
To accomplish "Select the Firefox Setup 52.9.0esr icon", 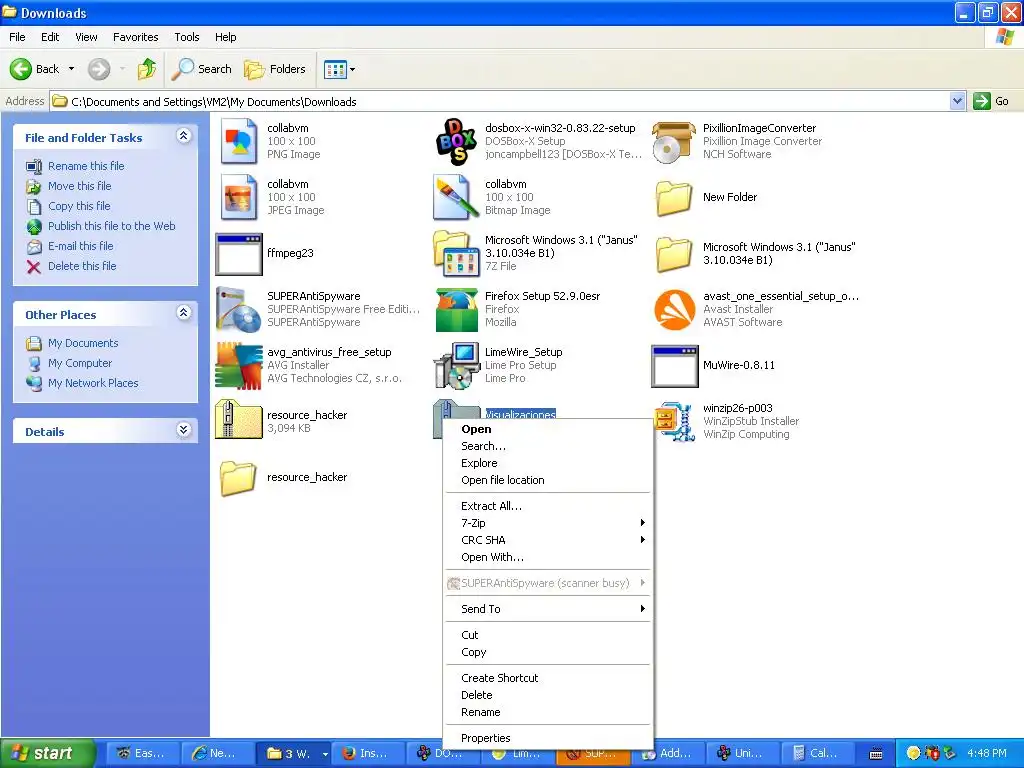I will 456,310.
